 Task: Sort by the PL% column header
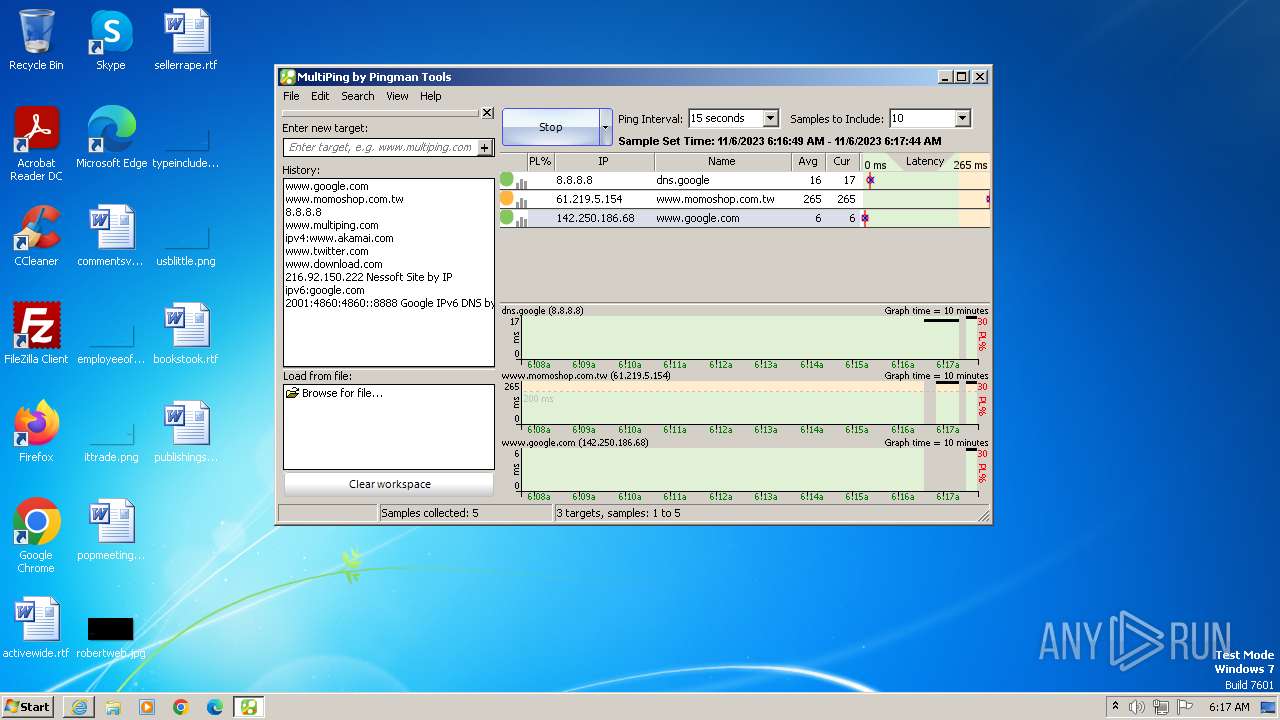(x=540, y=161)
